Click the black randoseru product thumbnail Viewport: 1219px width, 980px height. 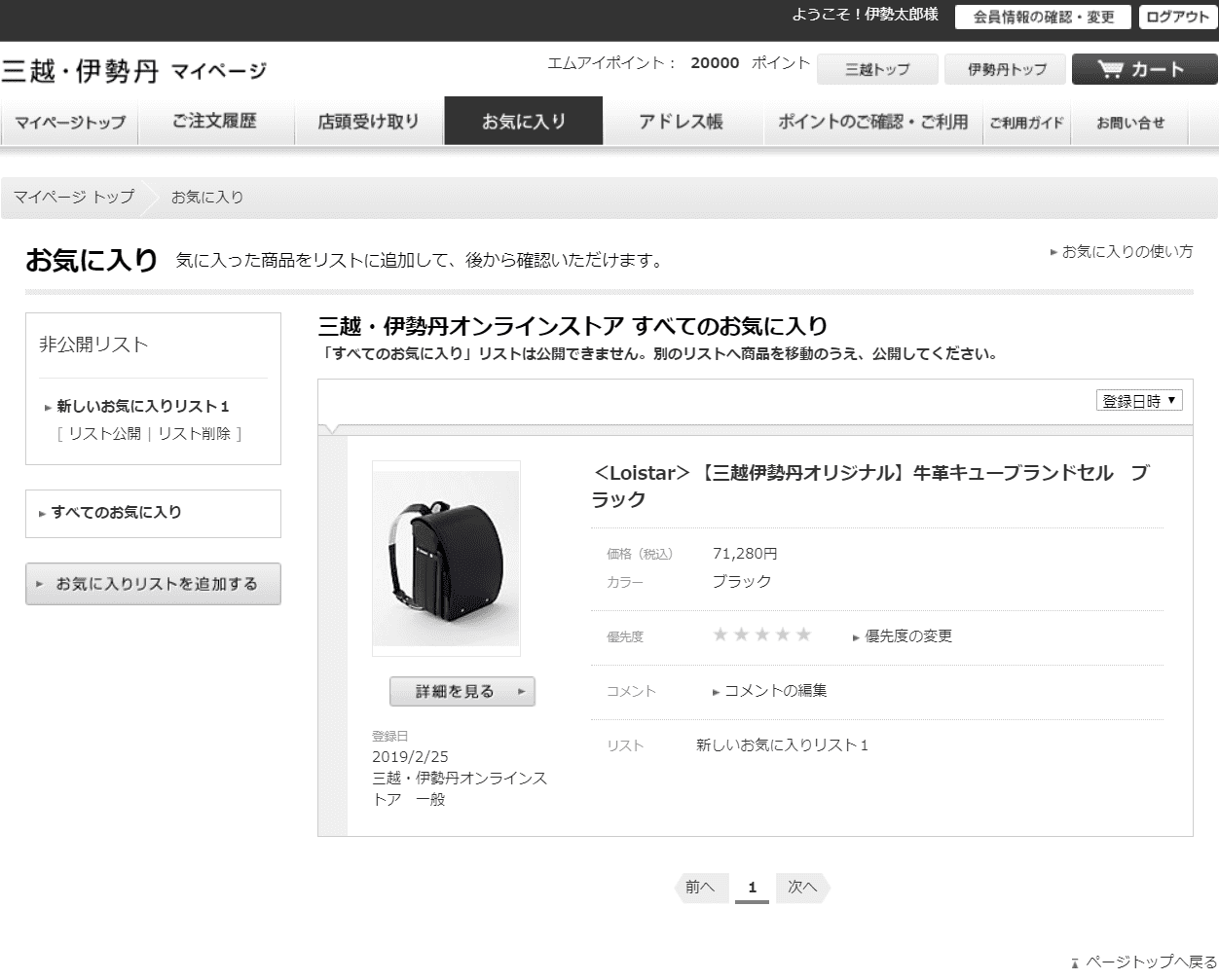click(x=446, y=559)
